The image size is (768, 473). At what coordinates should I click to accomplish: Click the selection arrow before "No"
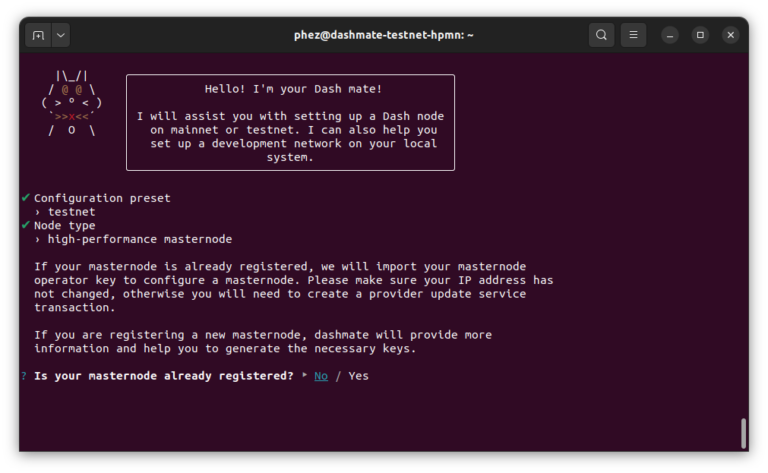[x=304, y=376]
